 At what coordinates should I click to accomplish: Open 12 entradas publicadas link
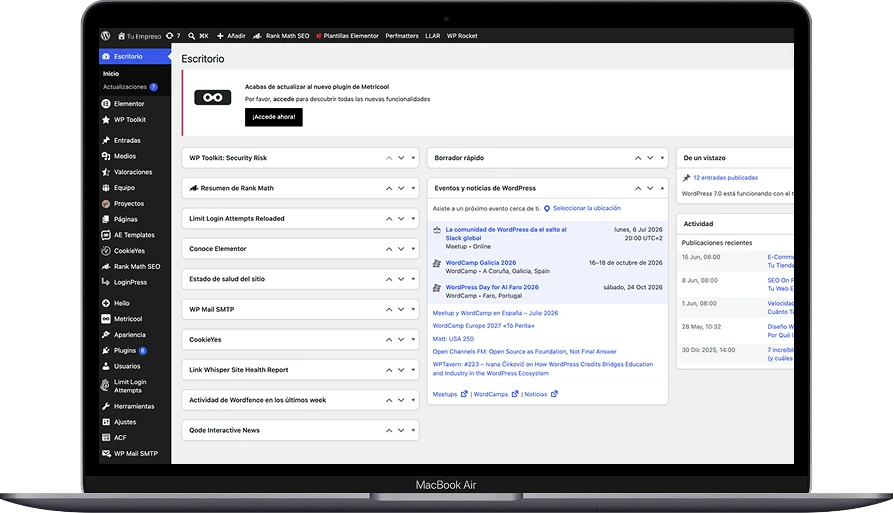point(725,178)
